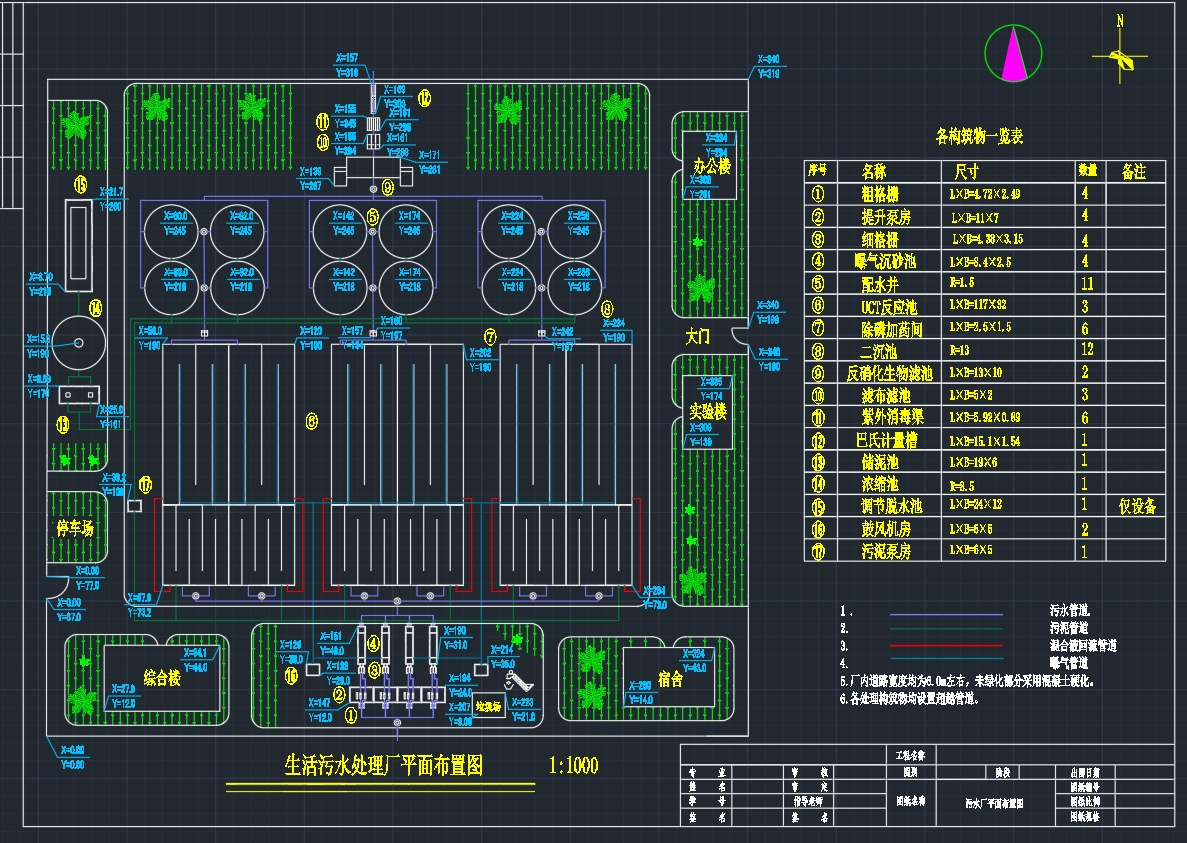
Task: Select the 混合液回流管道 legend text
Action: click(1083, 645)
